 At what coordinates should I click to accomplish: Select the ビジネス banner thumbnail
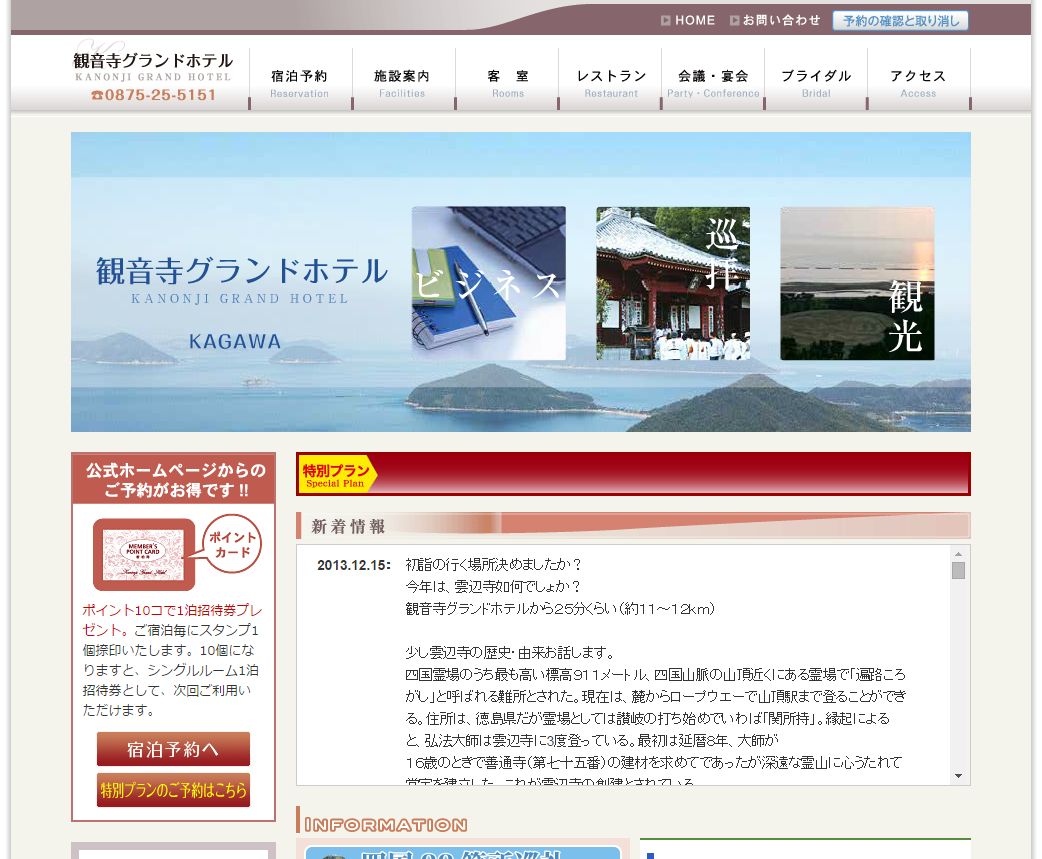pos(488,284)
